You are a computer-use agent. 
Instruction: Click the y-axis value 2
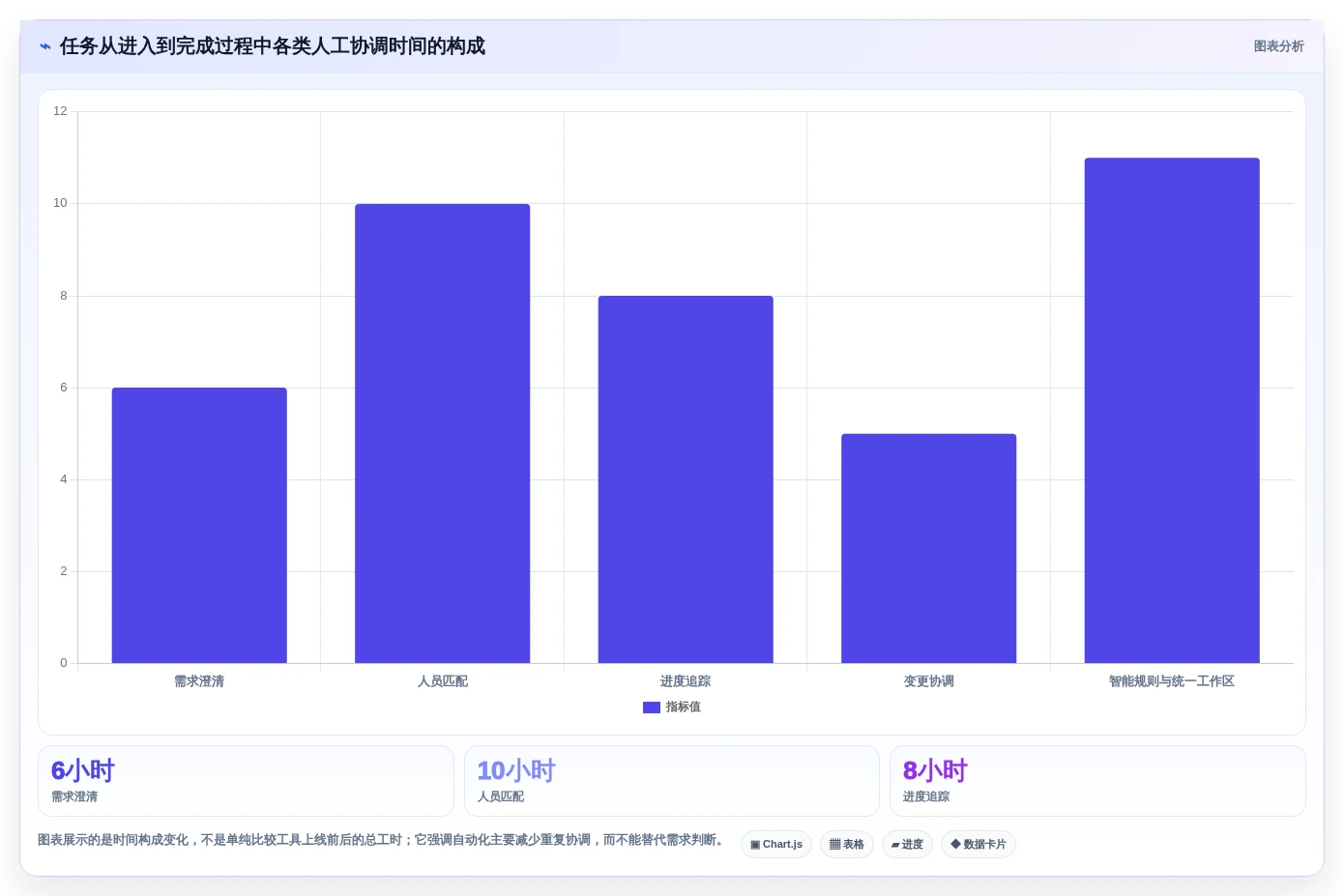coord(64,571)
